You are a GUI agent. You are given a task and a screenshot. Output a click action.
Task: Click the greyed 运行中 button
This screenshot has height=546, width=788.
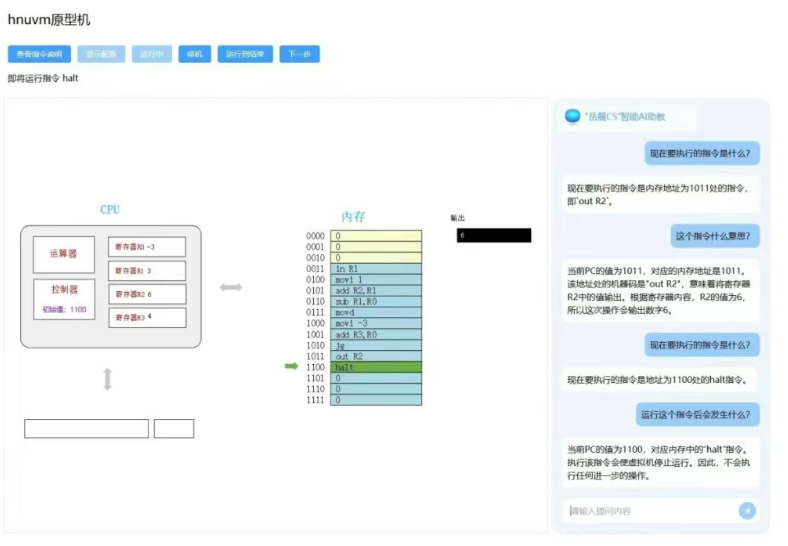(x=152, y=54)
